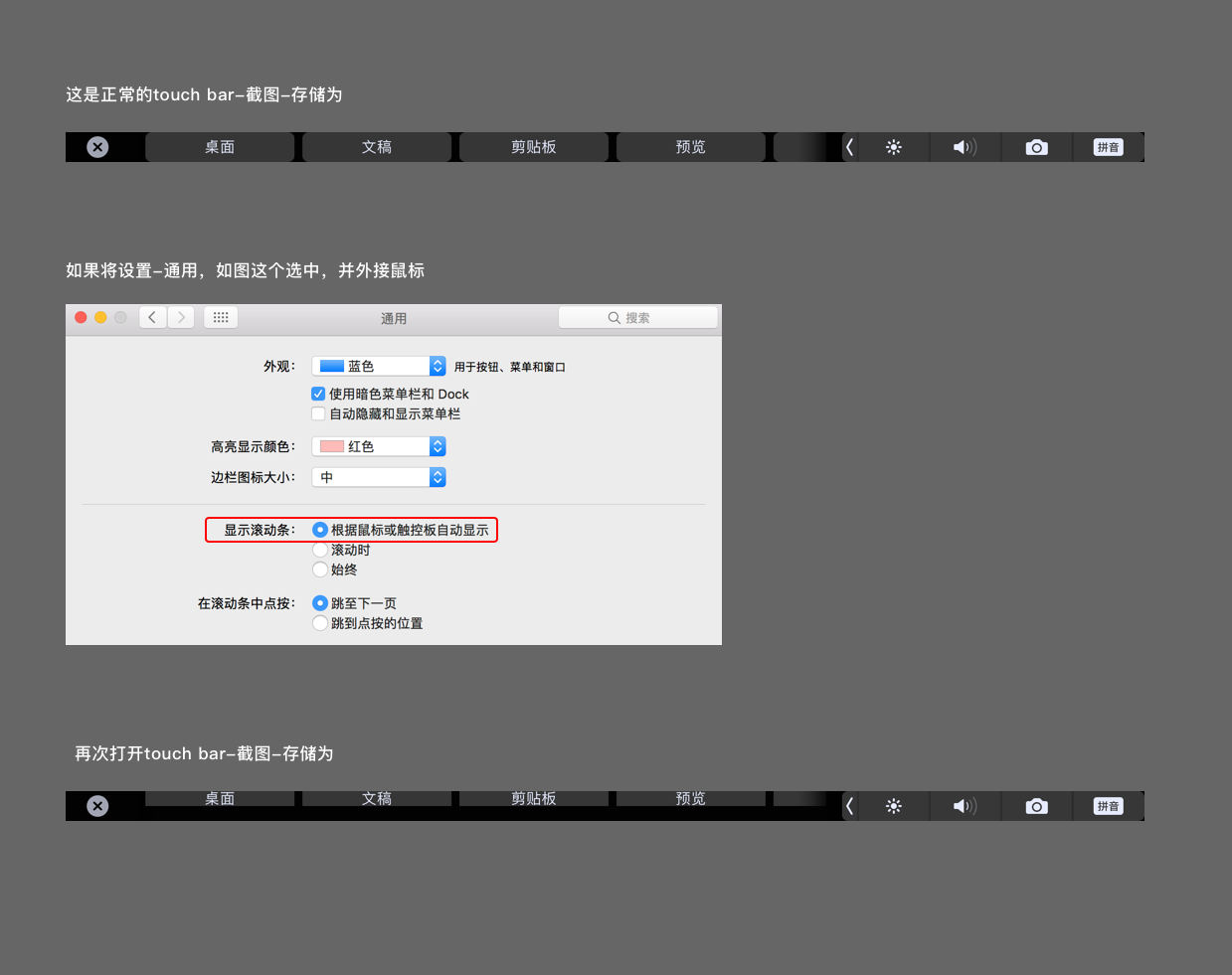This screenshot has width=1232, height=975.
Task: Click the 搜索 search field
Action: pyautogui.click(x=637, y=317)
